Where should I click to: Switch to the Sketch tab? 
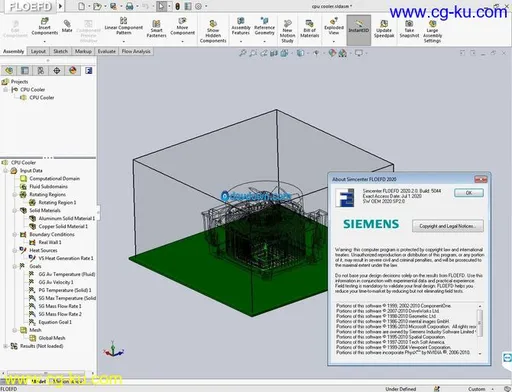click(61, 51)
